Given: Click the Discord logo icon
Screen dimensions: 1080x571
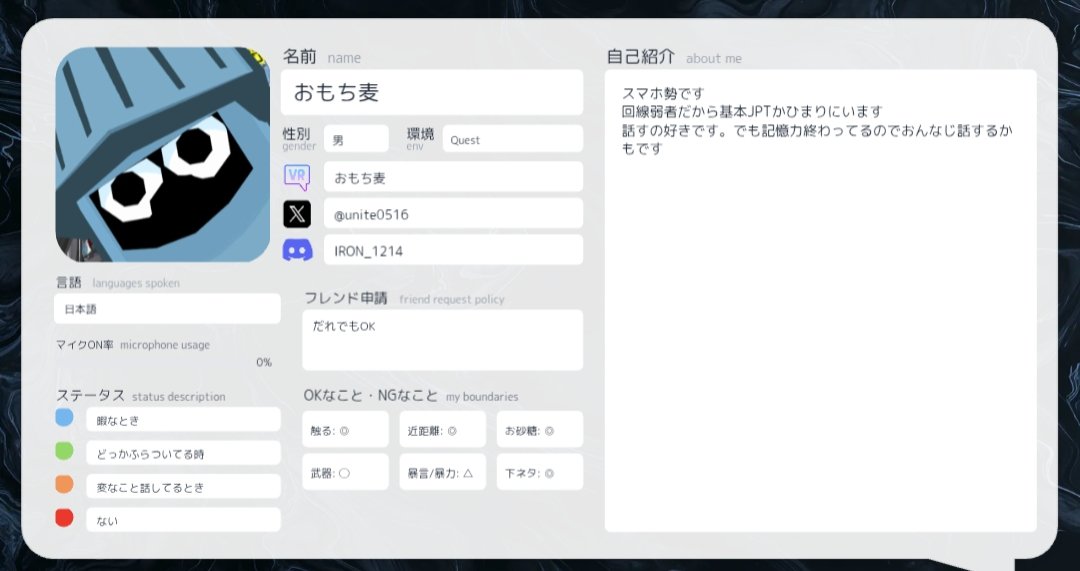Looking at the screenshot, I should click(297, 251).
